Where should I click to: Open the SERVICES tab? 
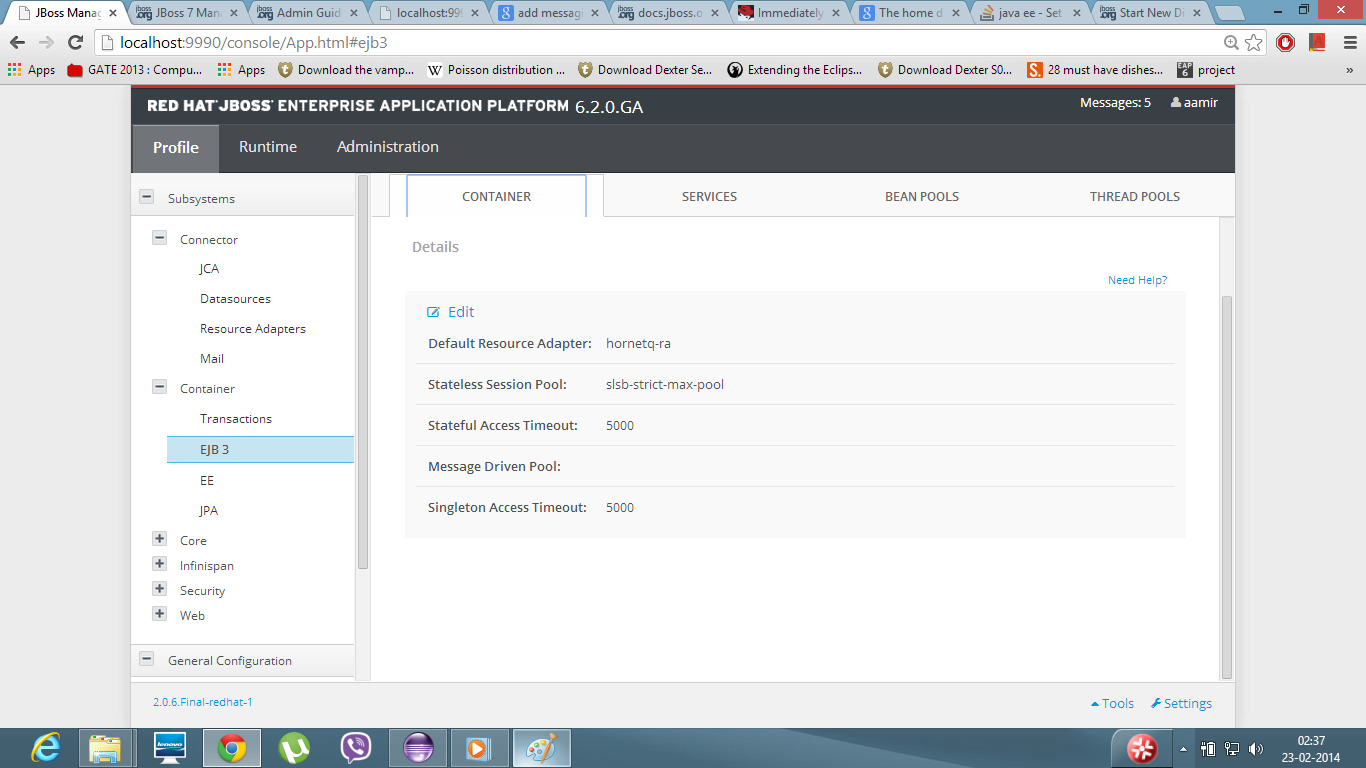click(x=710, y=196)
